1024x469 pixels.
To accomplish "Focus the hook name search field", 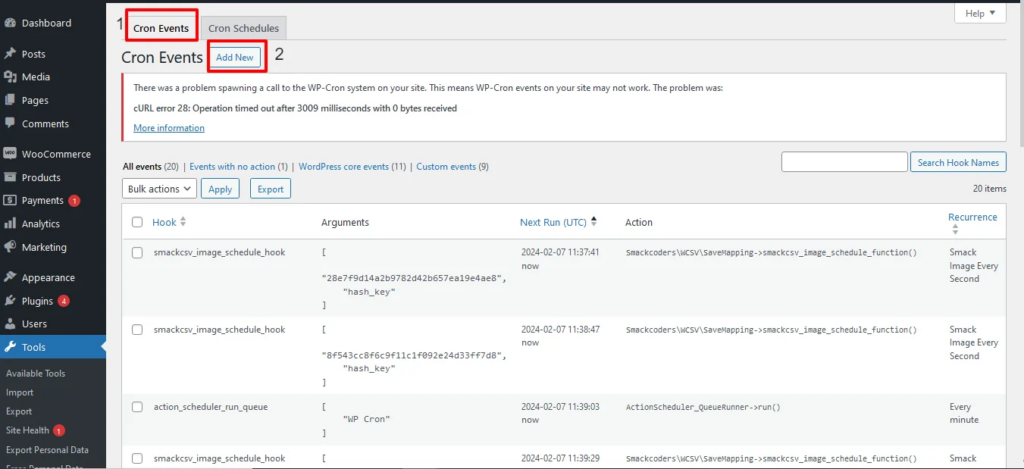I will (x=844, y=162).
